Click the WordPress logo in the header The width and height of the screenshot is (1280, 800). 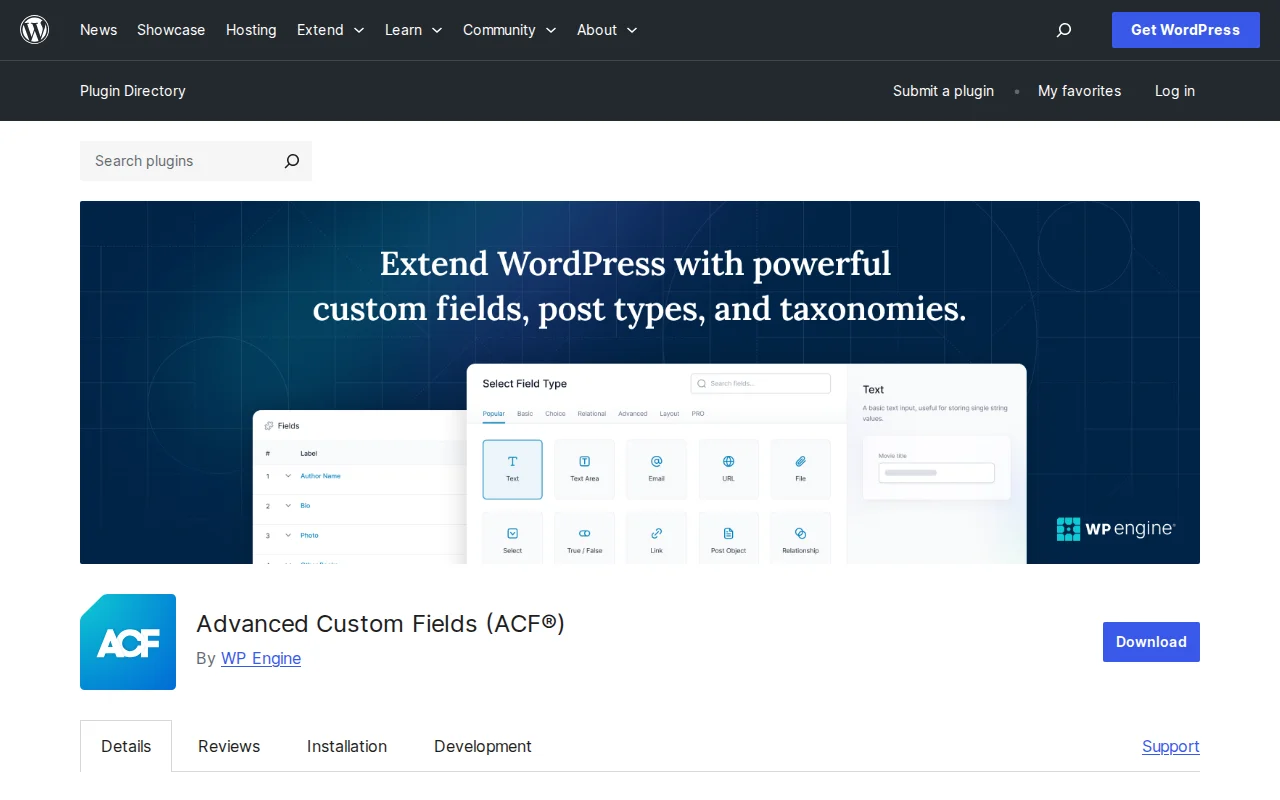coord(35,30)
